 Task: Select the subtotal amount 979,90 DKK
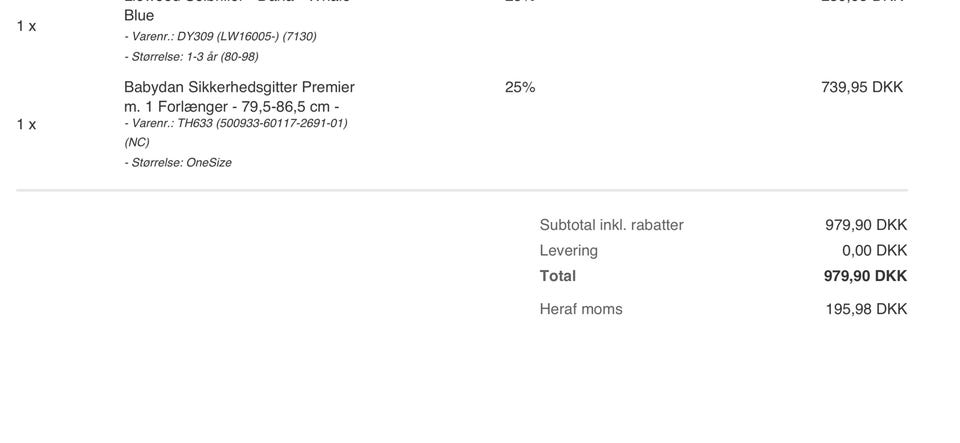[x=866, y=225]
